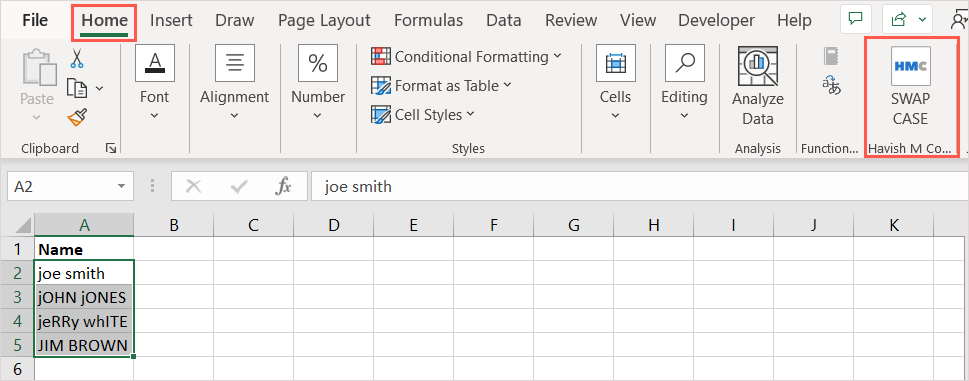Switch to the Developer tab
This screenshot has height=381, width=969.
(716, 20)
